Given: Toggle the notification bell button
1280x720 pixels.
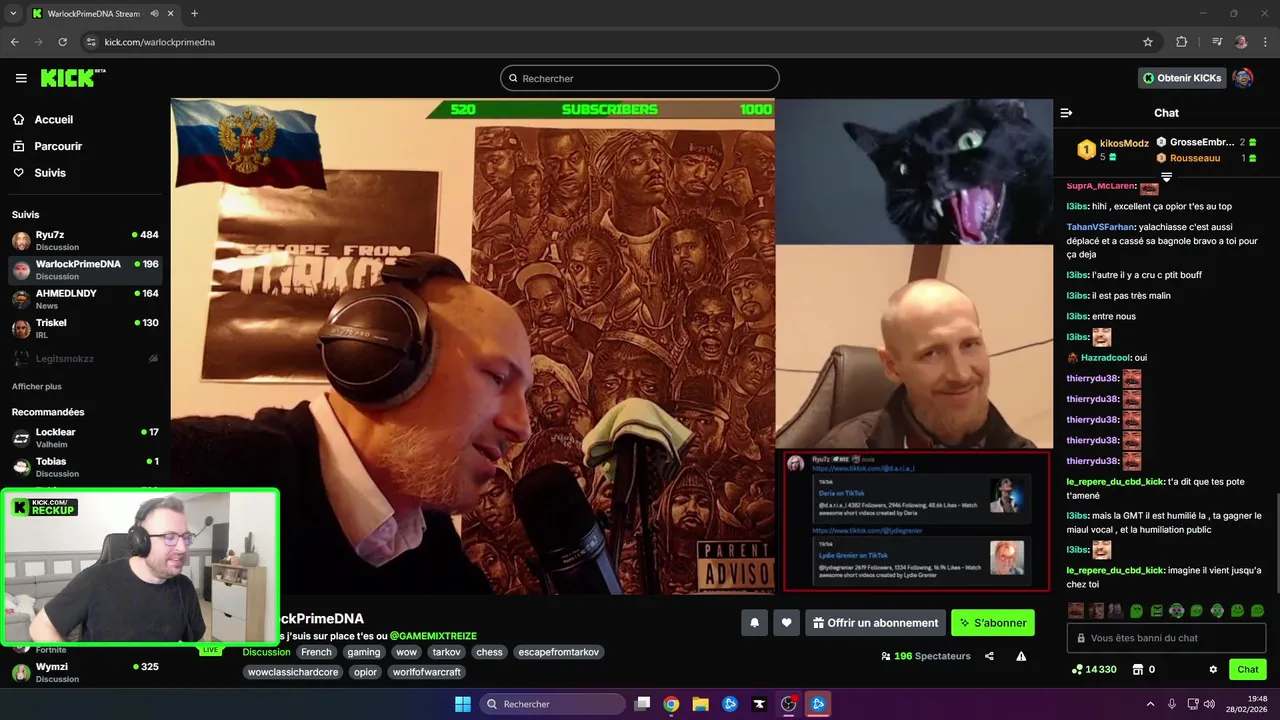Looking at the screenshot, I should 754,623.
